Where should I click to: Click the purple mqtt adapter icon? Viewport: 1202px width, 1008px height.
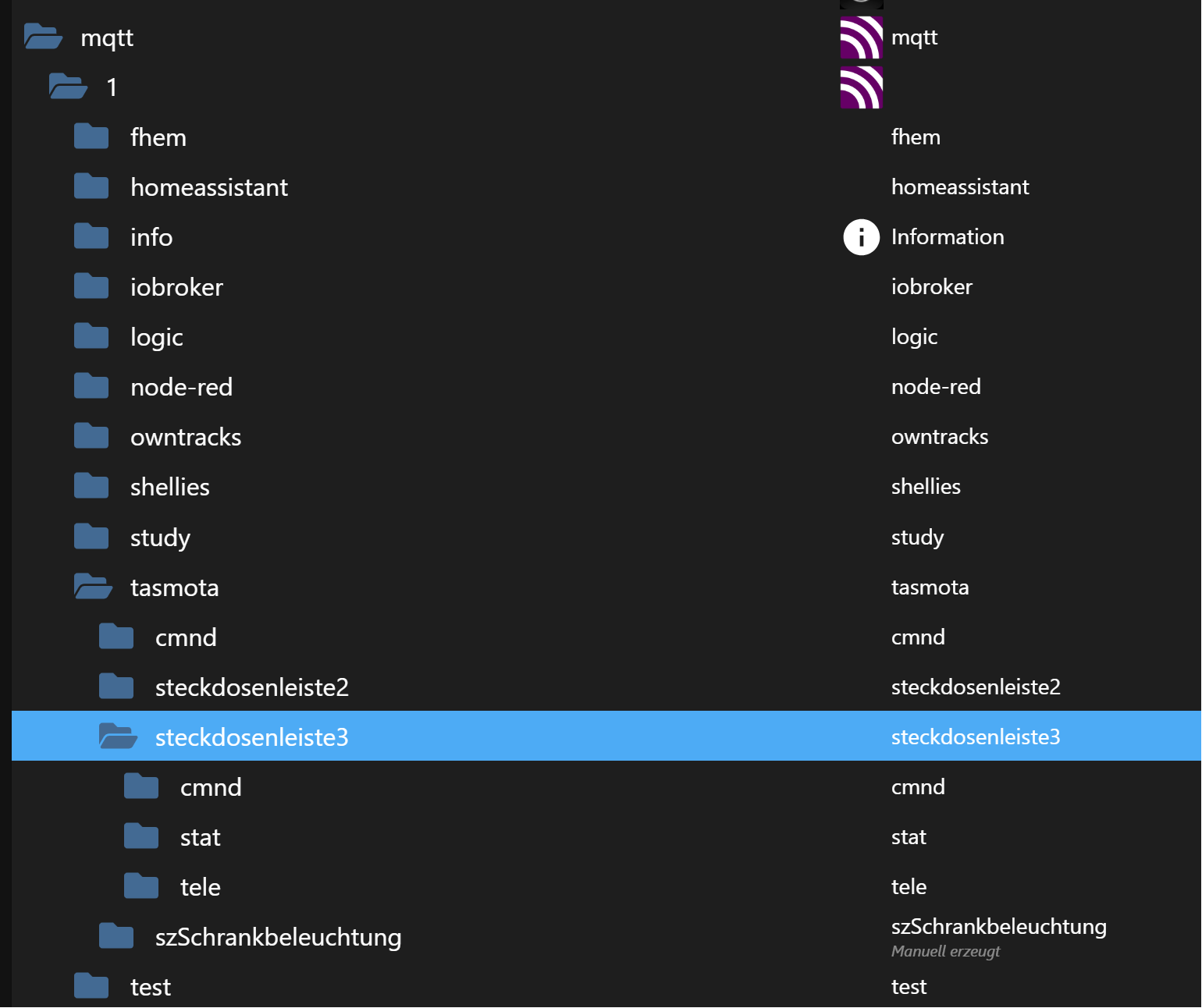pyautogui.click(x=861, y=37)
